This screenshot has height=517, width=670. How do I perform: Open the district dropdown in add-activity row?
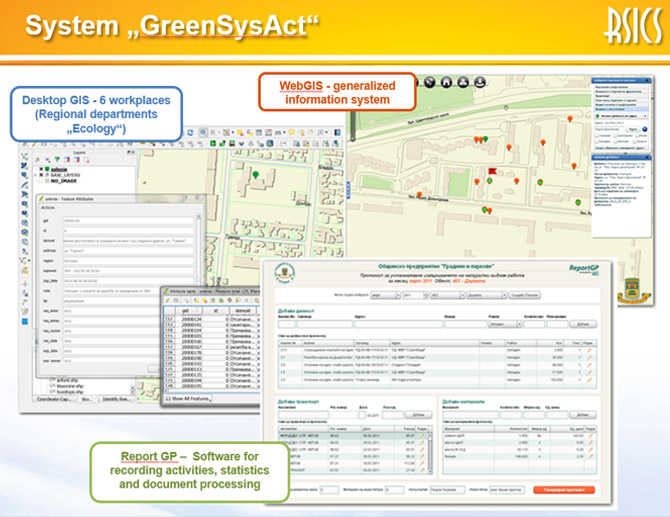pos(505,324)
